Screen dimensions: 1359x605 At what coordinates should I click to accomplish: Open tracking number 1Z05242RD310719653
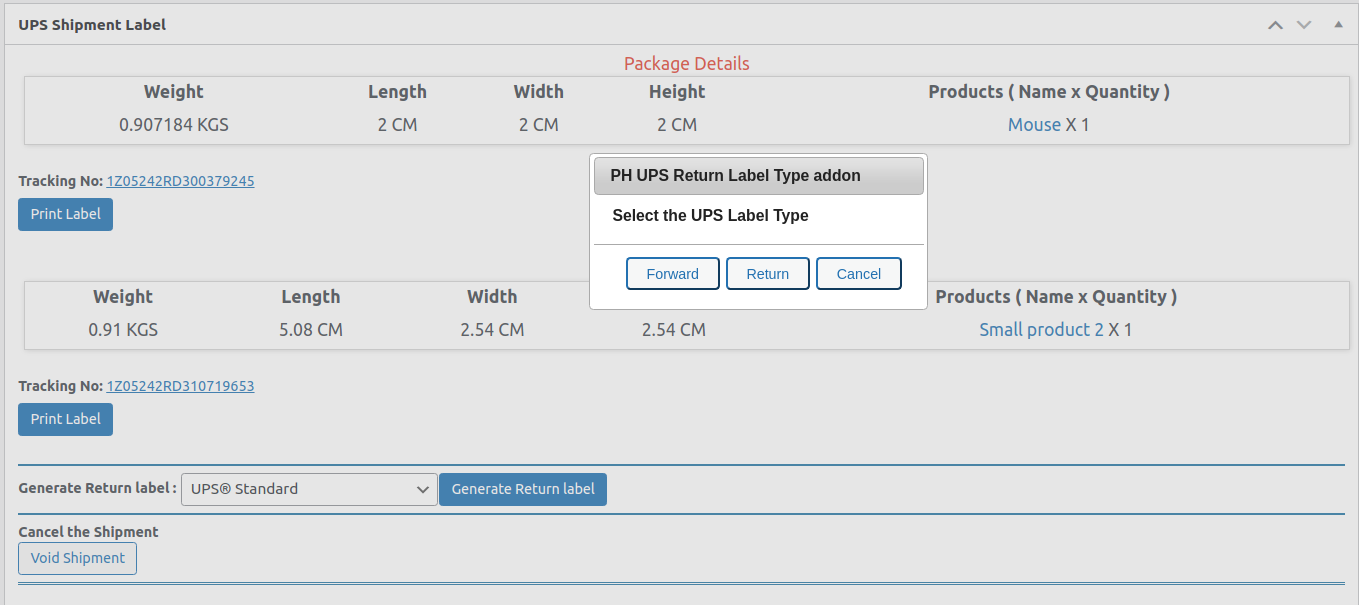coord(180,386)
